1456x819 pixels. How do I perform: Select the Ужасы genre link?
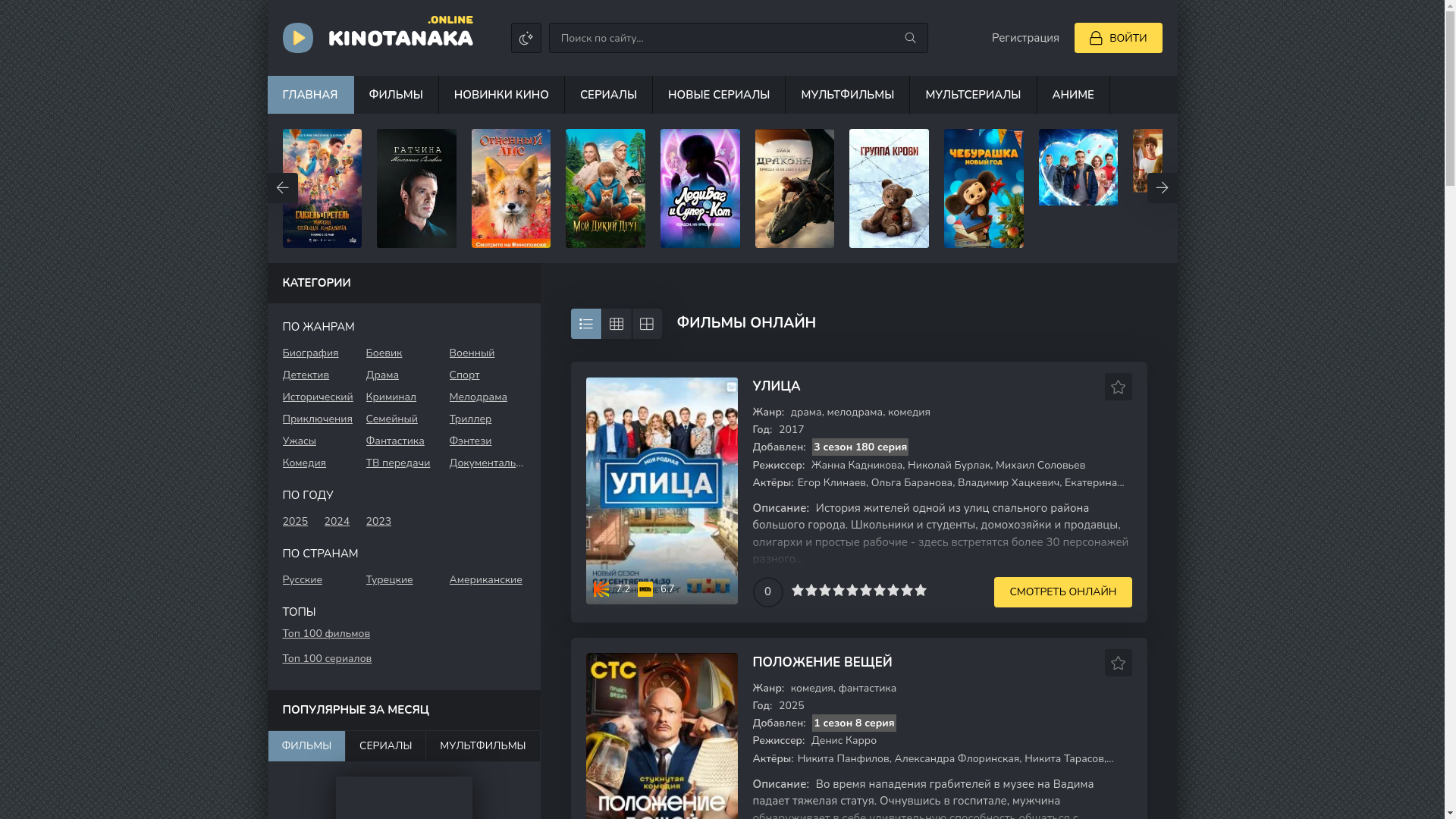click(299, 441)
